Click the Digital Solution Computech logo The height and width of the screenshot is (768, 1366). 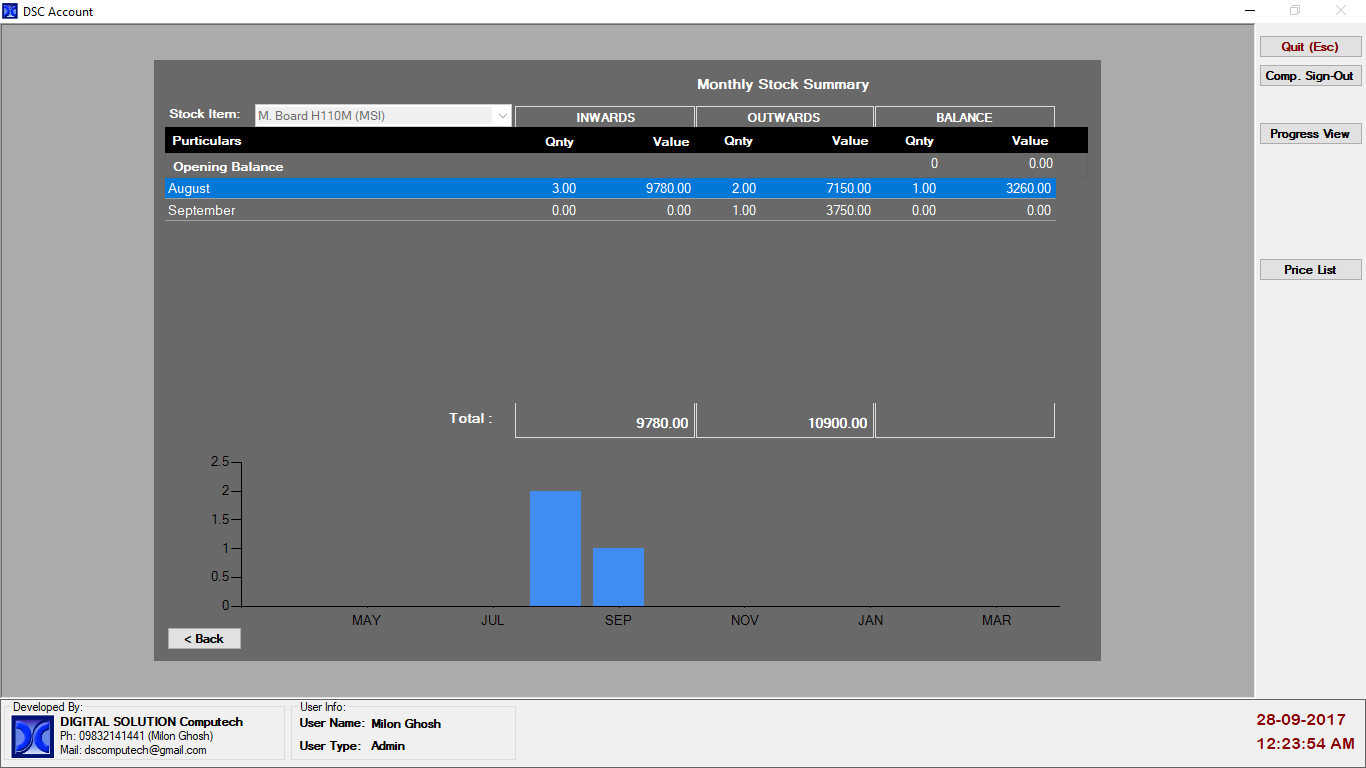[33, 737]
